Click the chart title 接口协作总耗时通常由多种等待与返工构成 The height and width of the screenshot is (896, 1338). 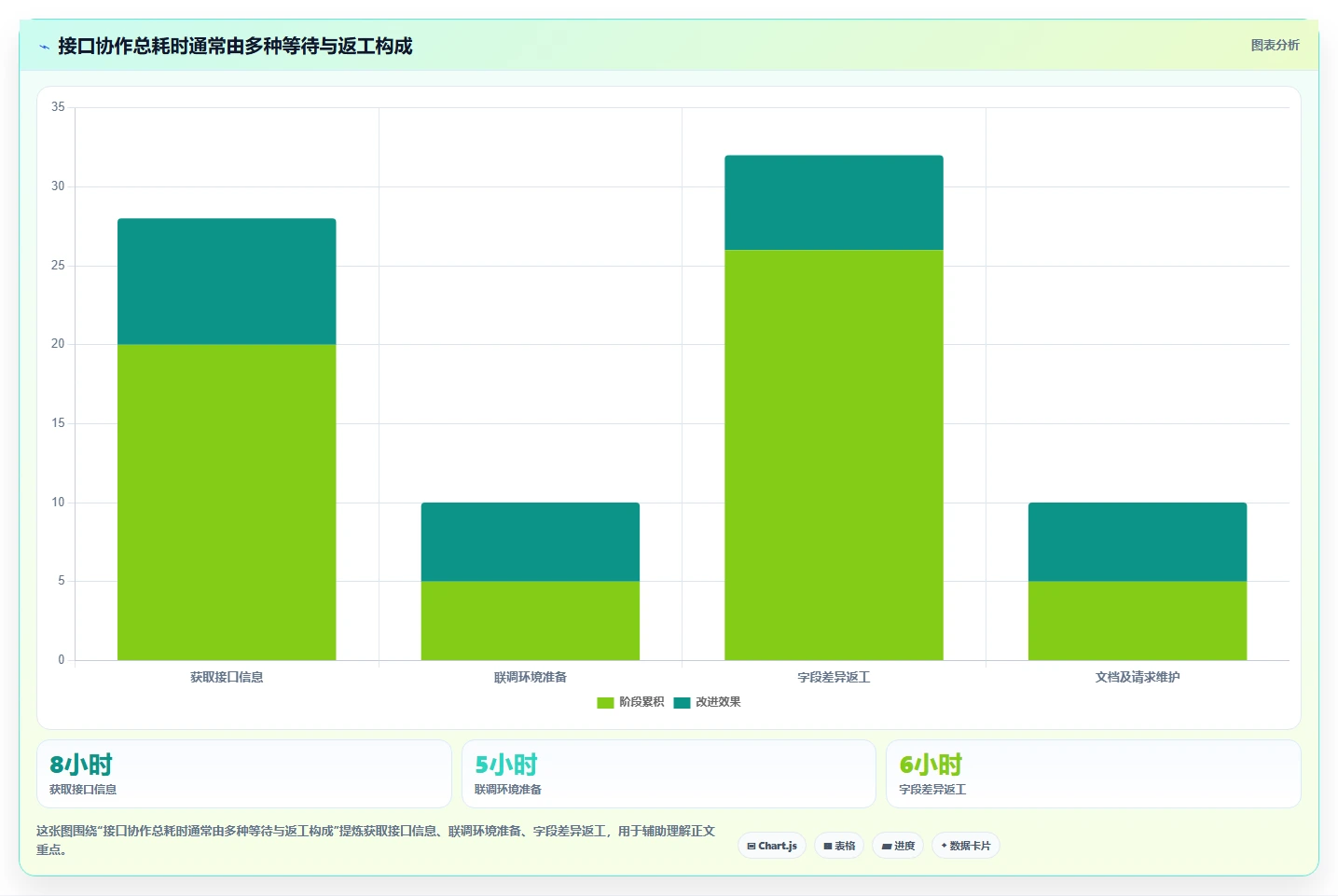coord(235,47)
